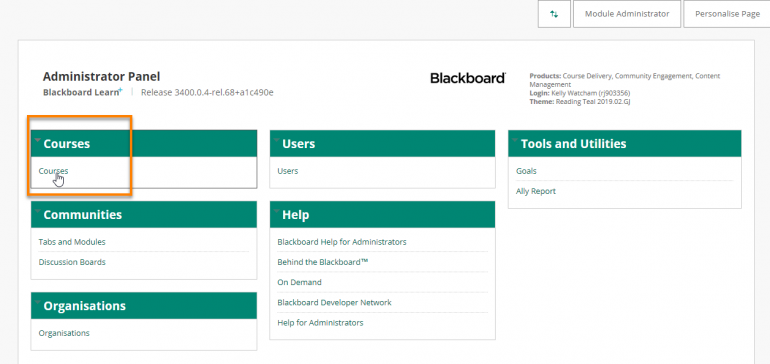Open Behind the Blackboard link
770x364 pixels.
tap(323, 262)
